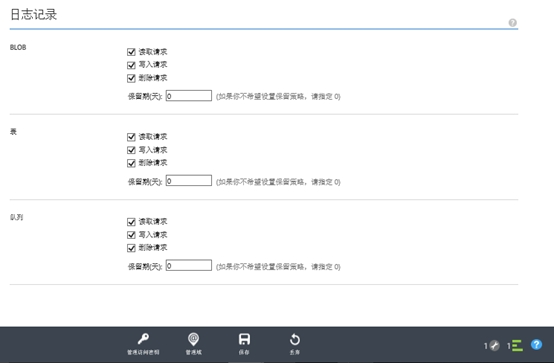Viewport: 554px width, 363px height.
Task: Toggle BLOB 写入请求 checkbox
Action: [131, 65]
